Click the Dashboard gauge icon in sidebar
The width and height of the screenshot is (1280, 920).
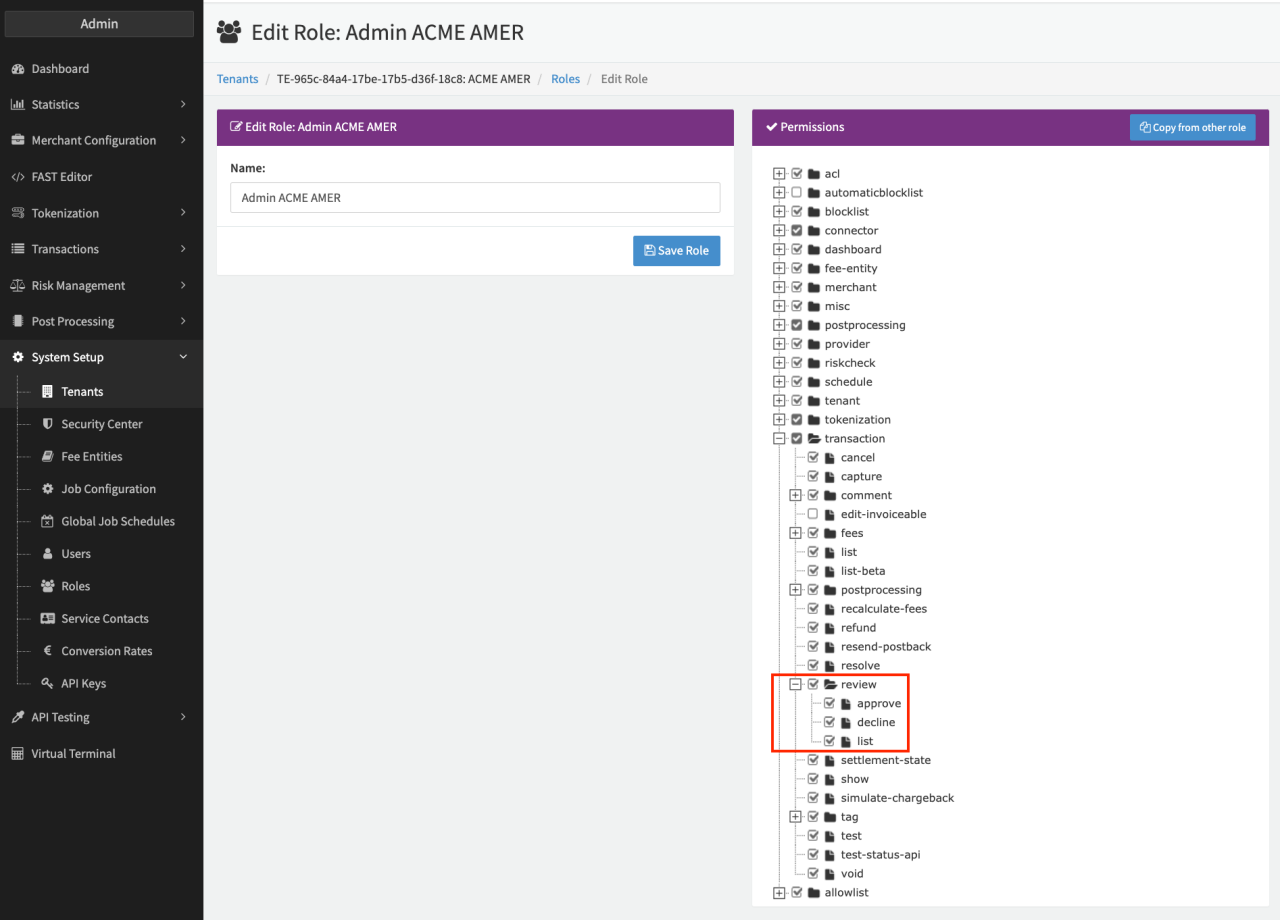click(17, 69)
